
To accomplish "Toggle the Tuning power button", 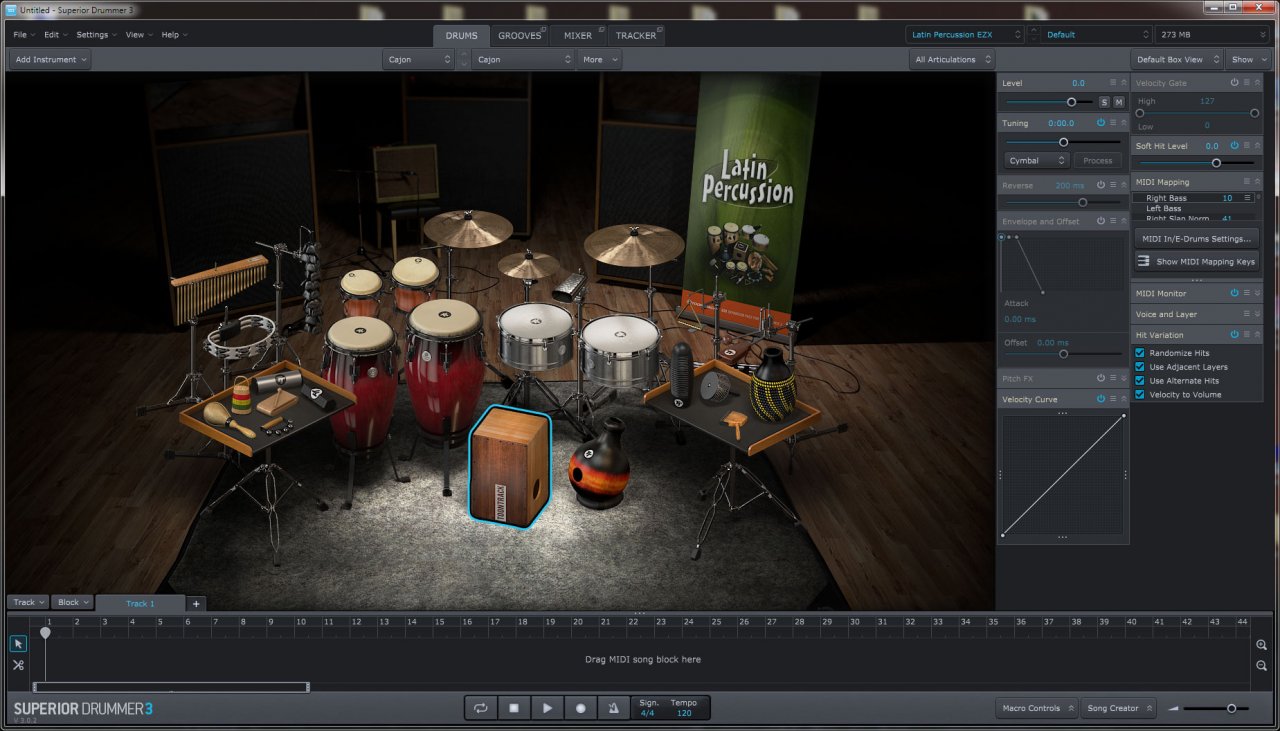I will tap(1100, 123).
